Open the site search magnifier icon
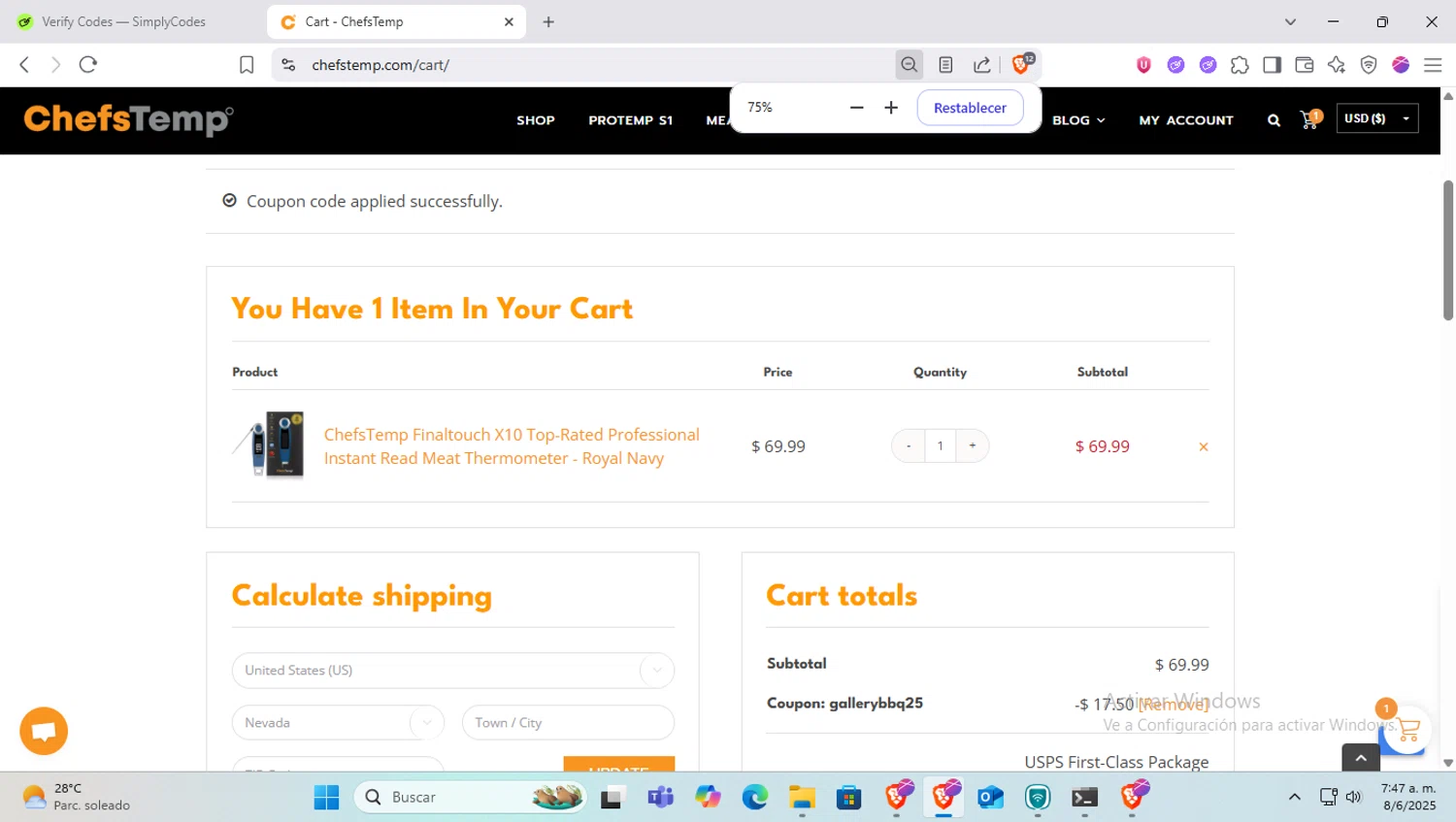Screen dimensions: 1456x822 click(x=1274, y=120)
